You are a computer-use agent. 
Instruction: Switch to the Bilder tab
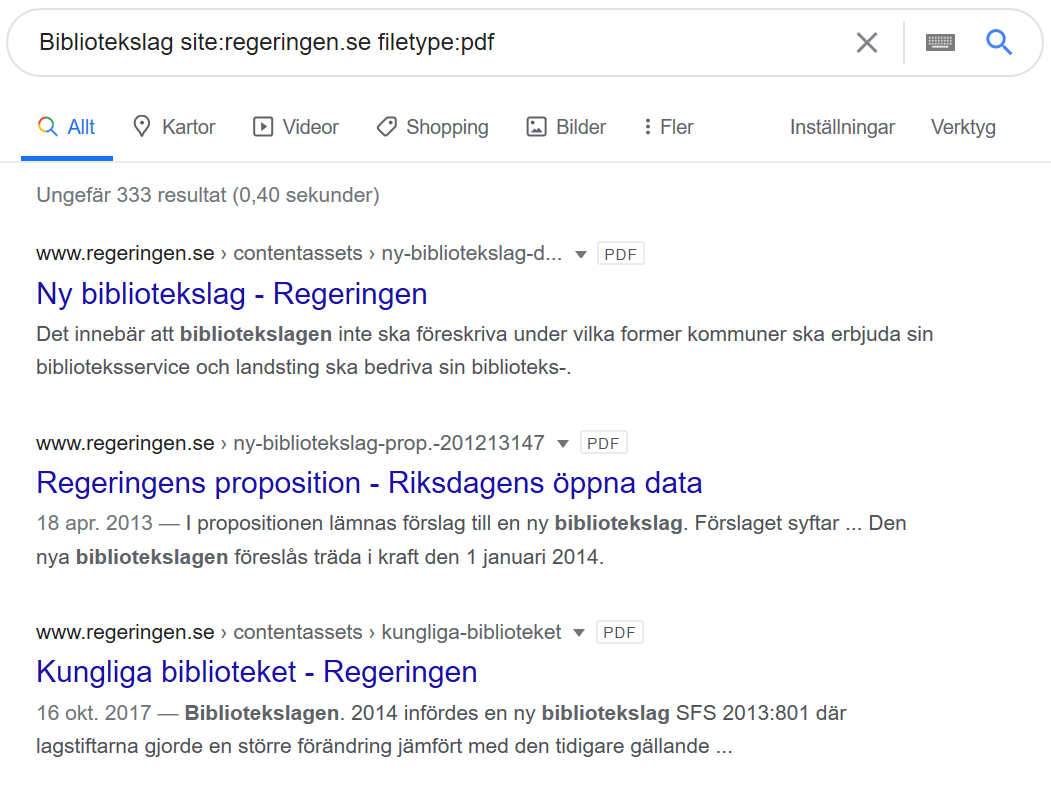(x=566, y=127)
